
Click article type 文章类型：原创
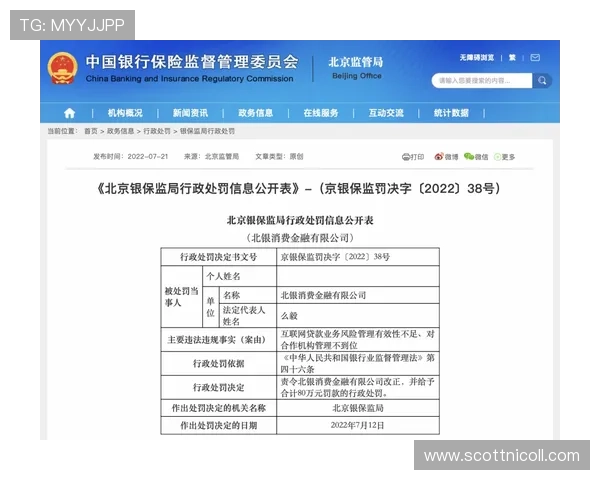[x=279, y=156]
